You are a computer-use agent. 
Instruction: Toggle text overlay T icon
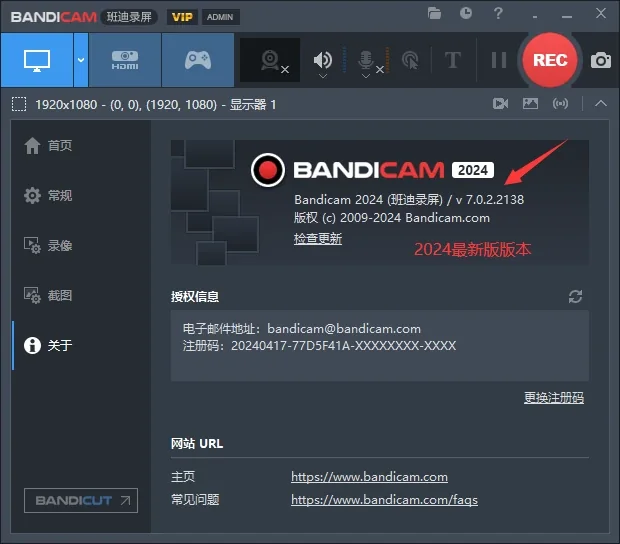[x=453, y=60]
